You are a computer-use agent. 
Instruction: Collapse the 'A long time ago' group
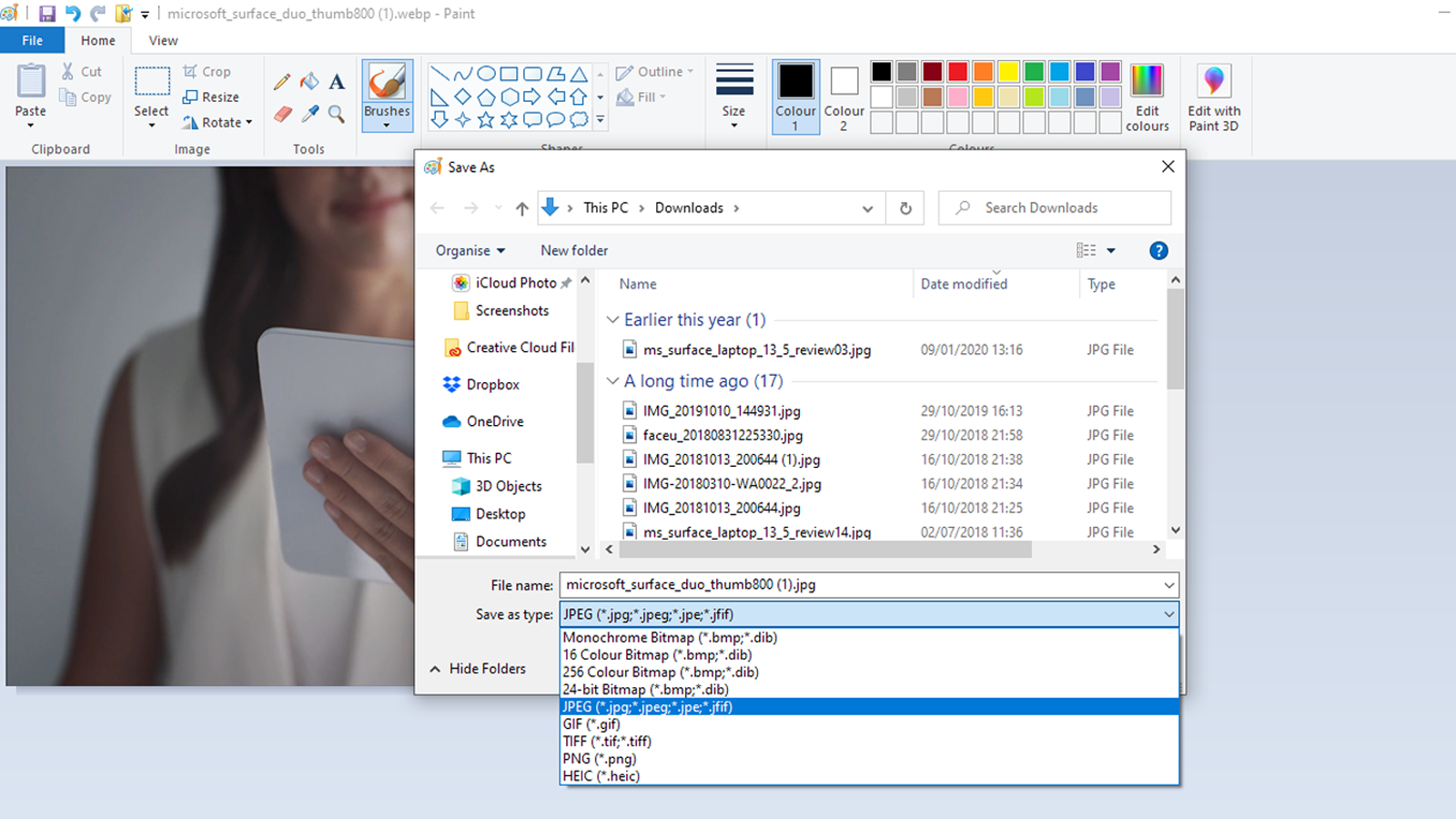[612, 380]
